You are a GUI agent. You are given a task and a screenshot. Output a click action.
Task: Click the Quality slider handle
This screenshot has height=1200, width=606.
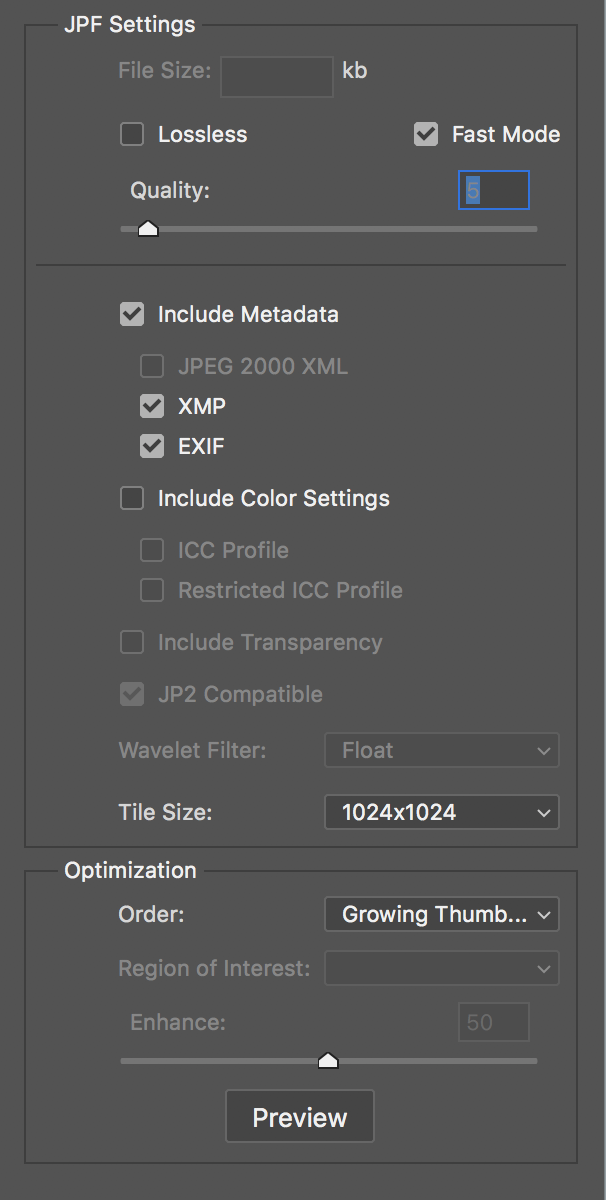[148, 229]
